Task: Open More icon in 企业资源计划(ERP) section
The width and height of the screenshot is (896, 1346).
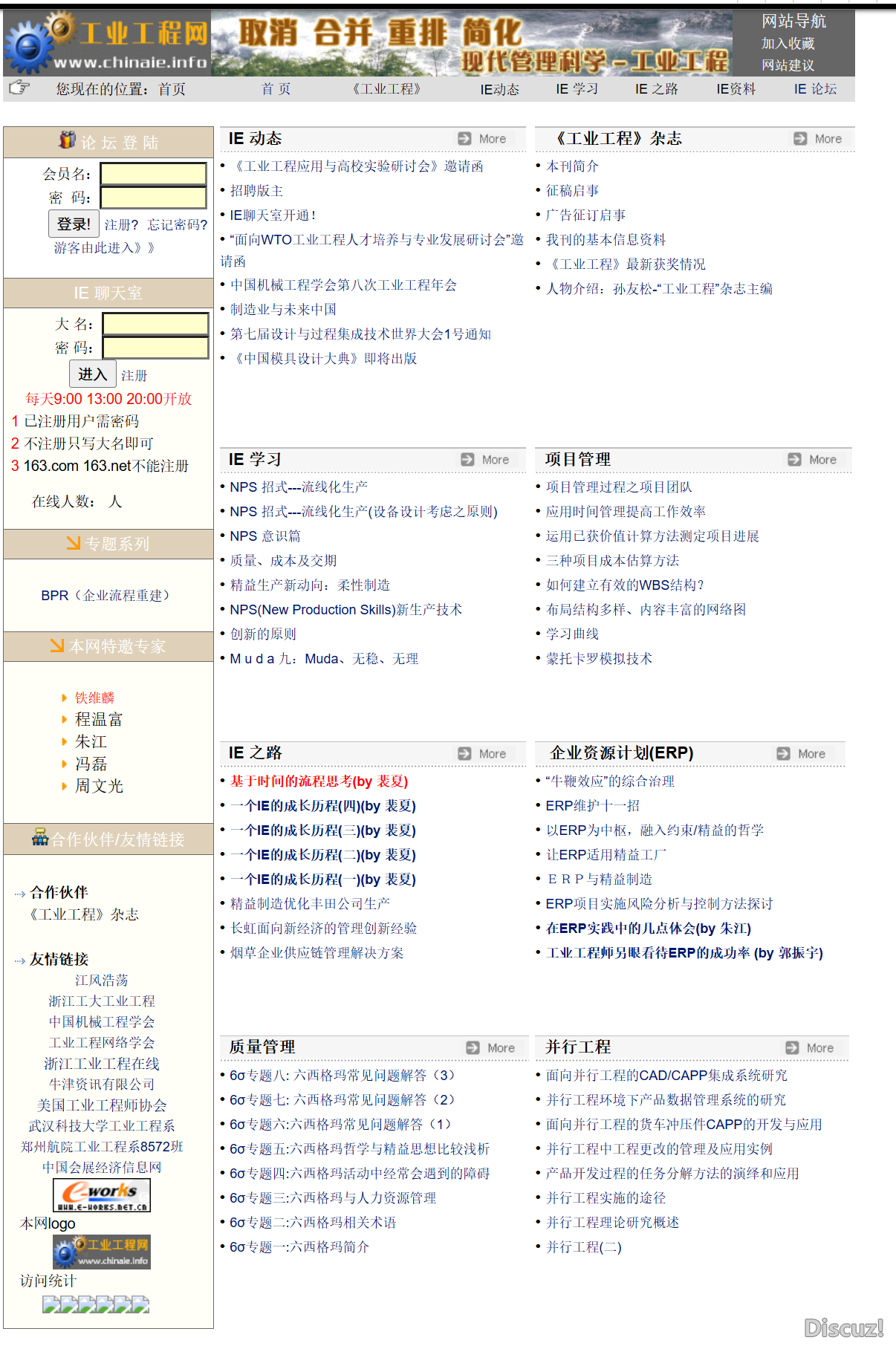Action: (784, 754)
